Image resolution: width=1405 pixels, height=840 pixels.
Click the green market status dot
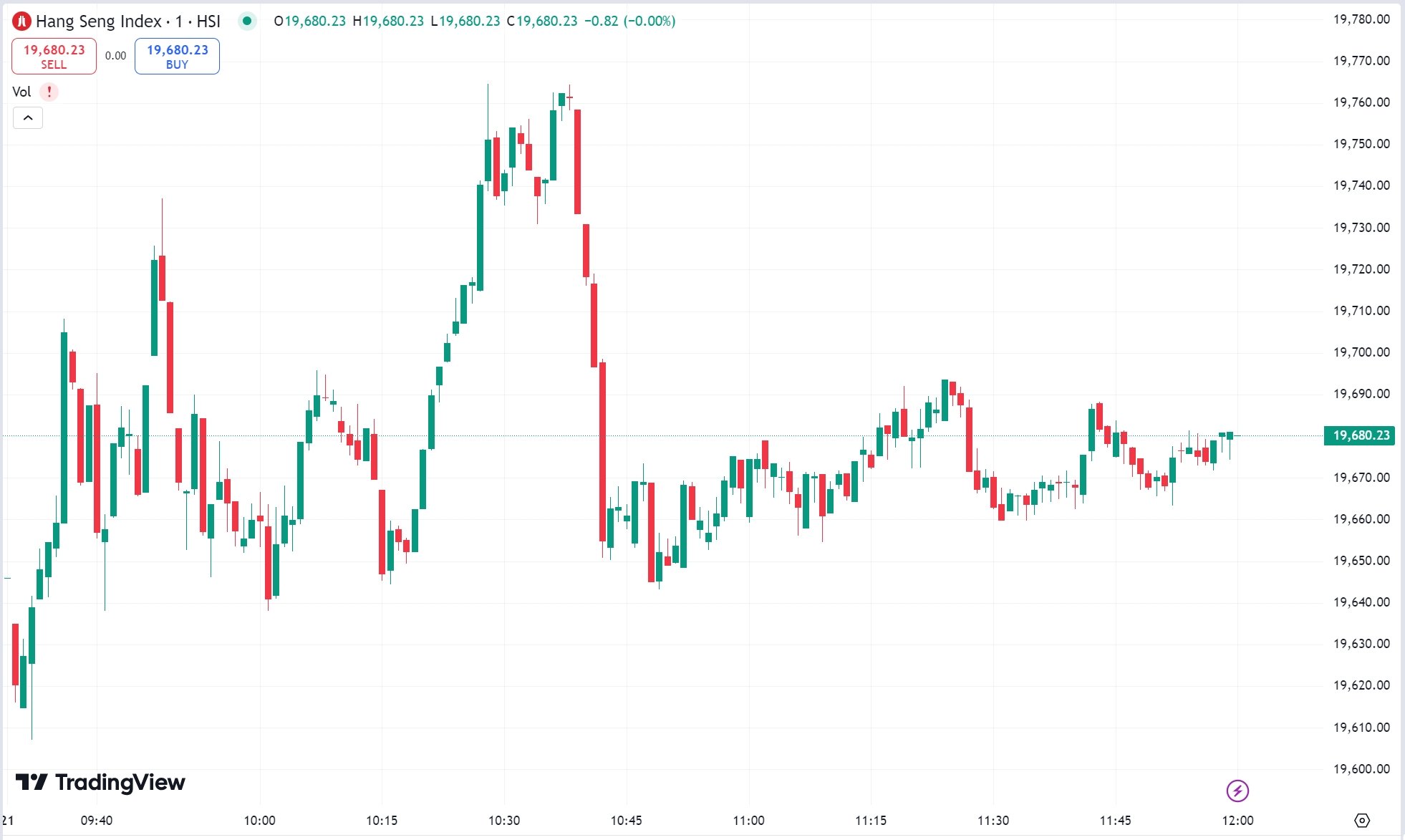[247, 21]
